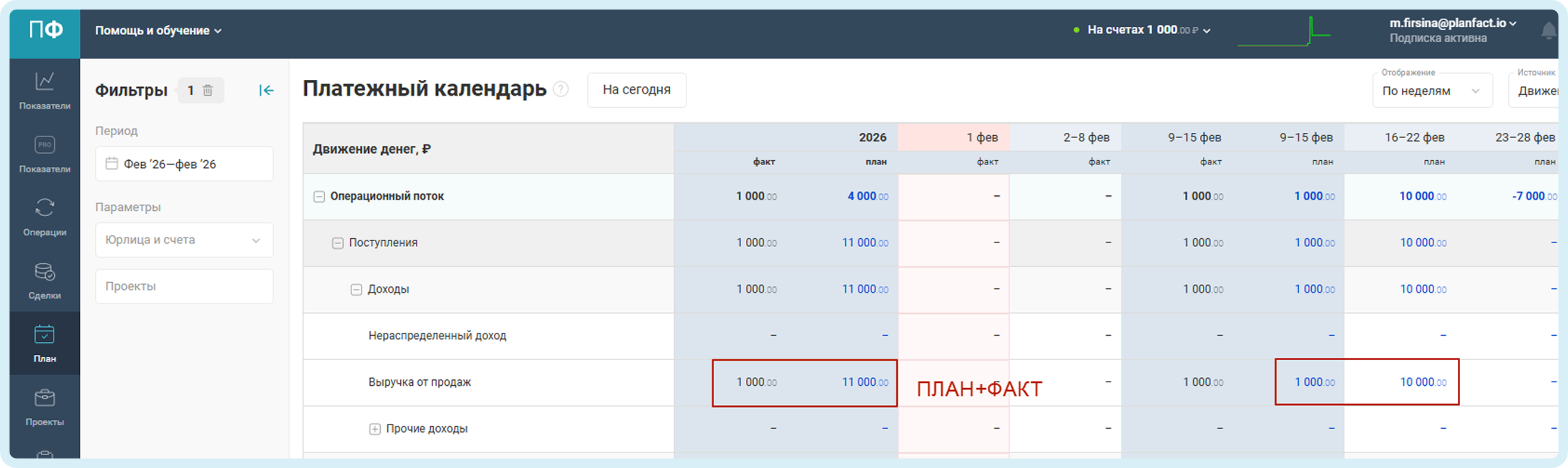Viewport: 1568px width, 468px height.
Task: Clear filters with the trash icon
Action: 207,91
